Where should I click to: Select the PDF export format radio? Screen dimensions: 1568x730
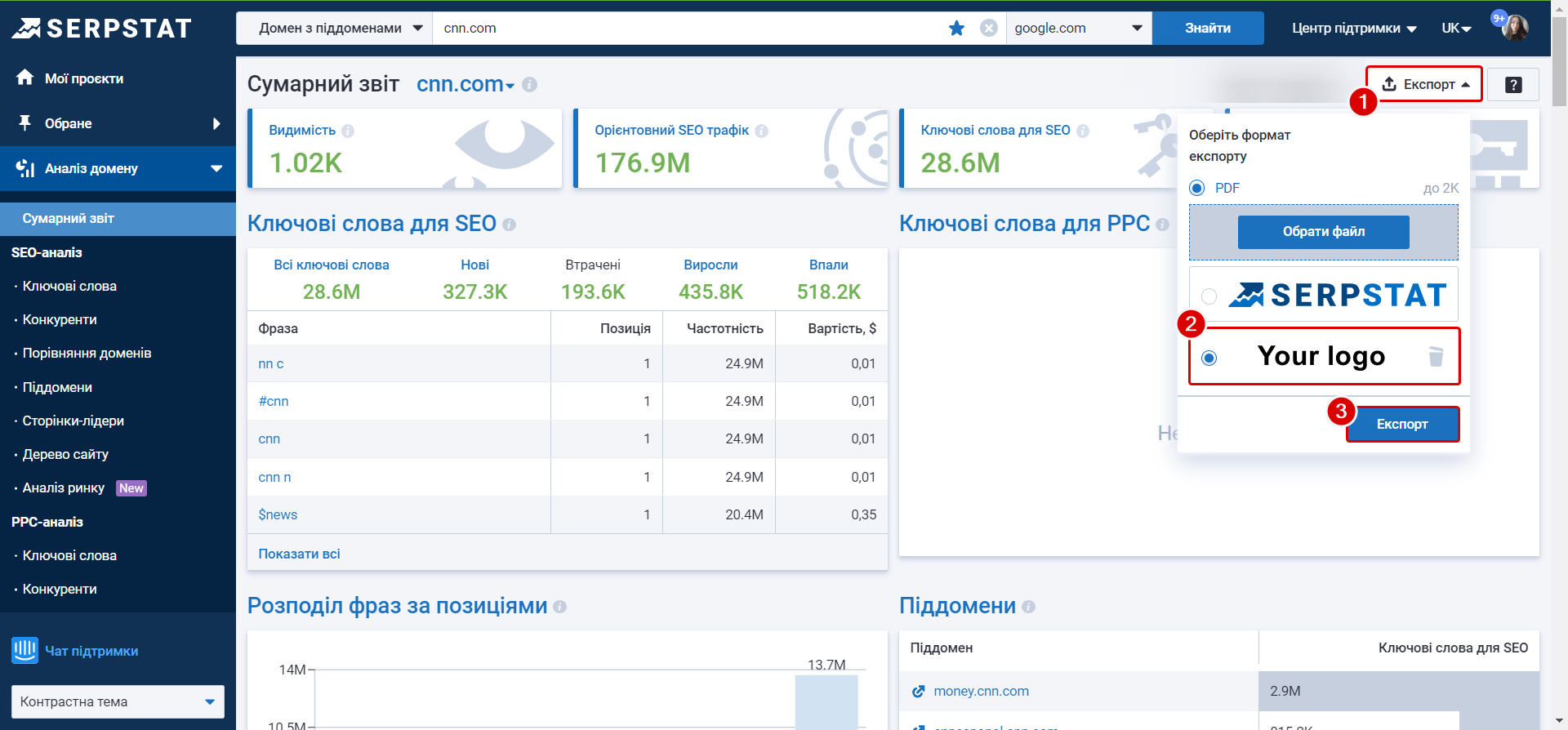pos(1197,188)
